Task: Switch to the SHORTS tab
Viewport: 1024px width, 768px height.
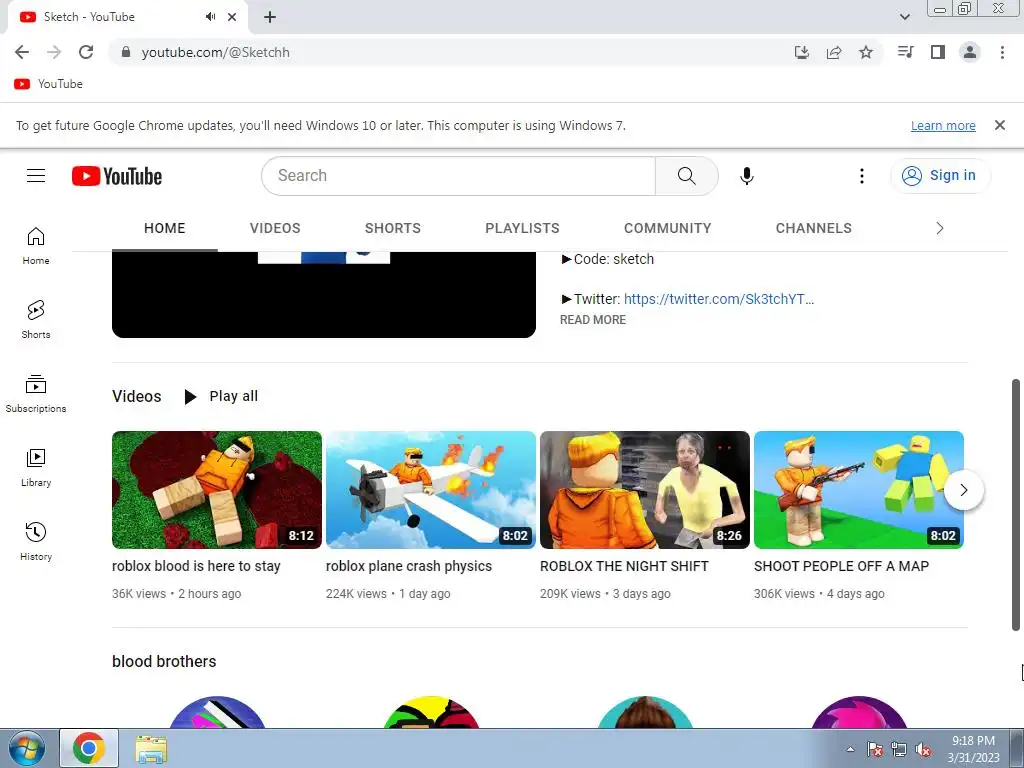Action: [x=392, y=228]
